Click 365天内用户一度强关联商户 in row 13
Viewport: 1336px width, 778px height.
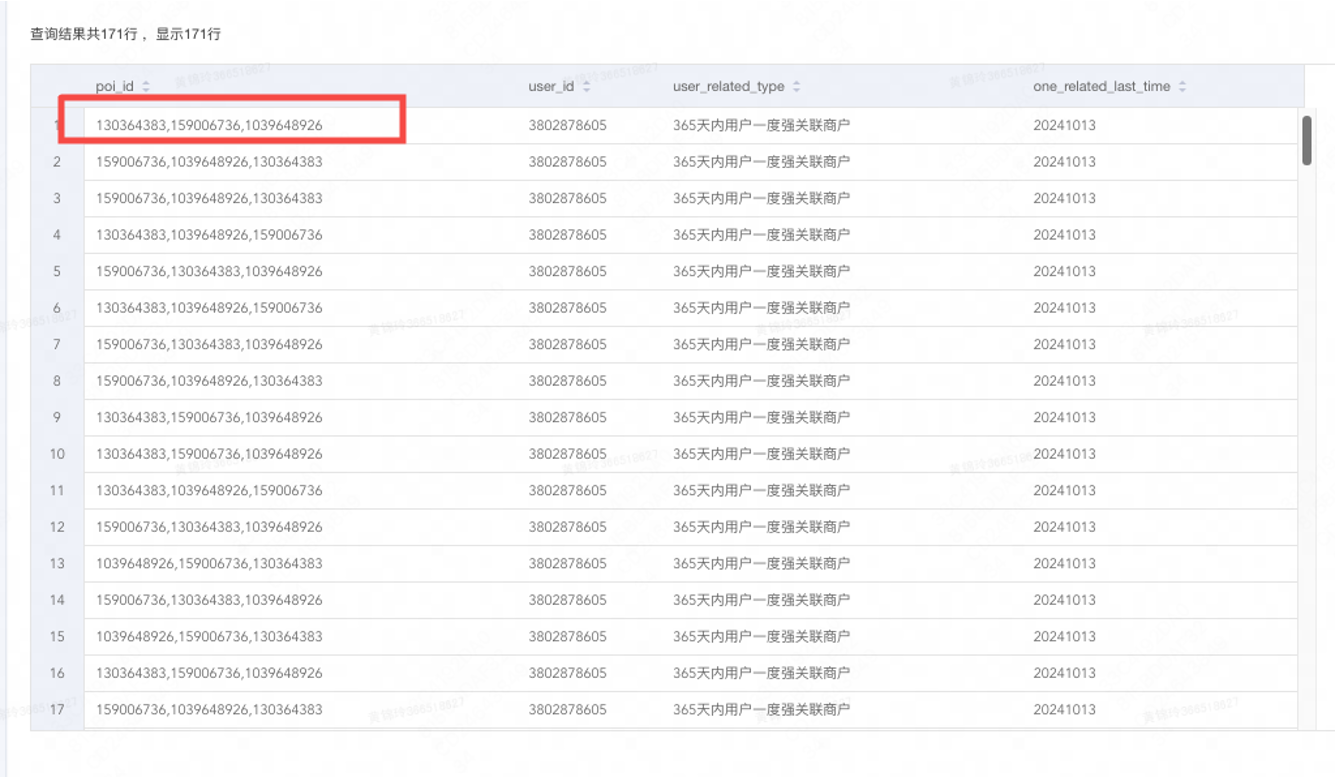tap(761, 563)
